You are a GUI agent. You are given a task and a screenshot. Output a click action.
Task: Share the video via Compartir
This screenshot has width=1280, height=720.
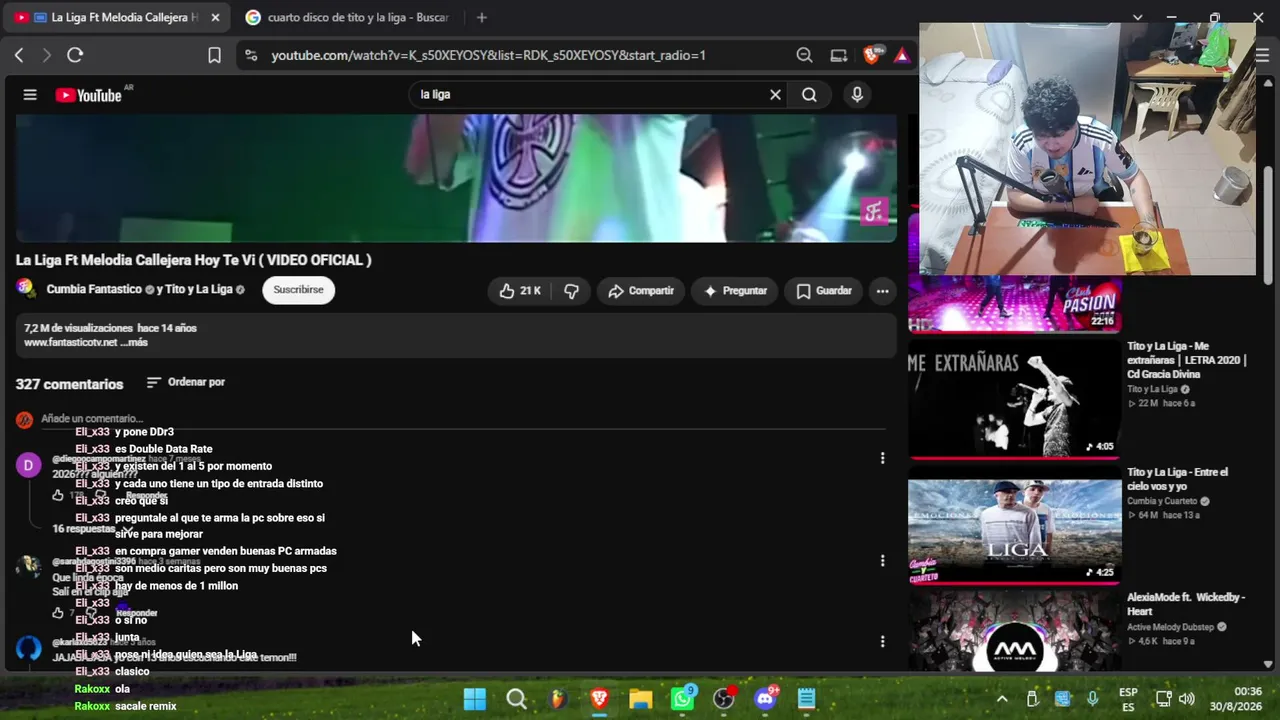tap(641, 291)
